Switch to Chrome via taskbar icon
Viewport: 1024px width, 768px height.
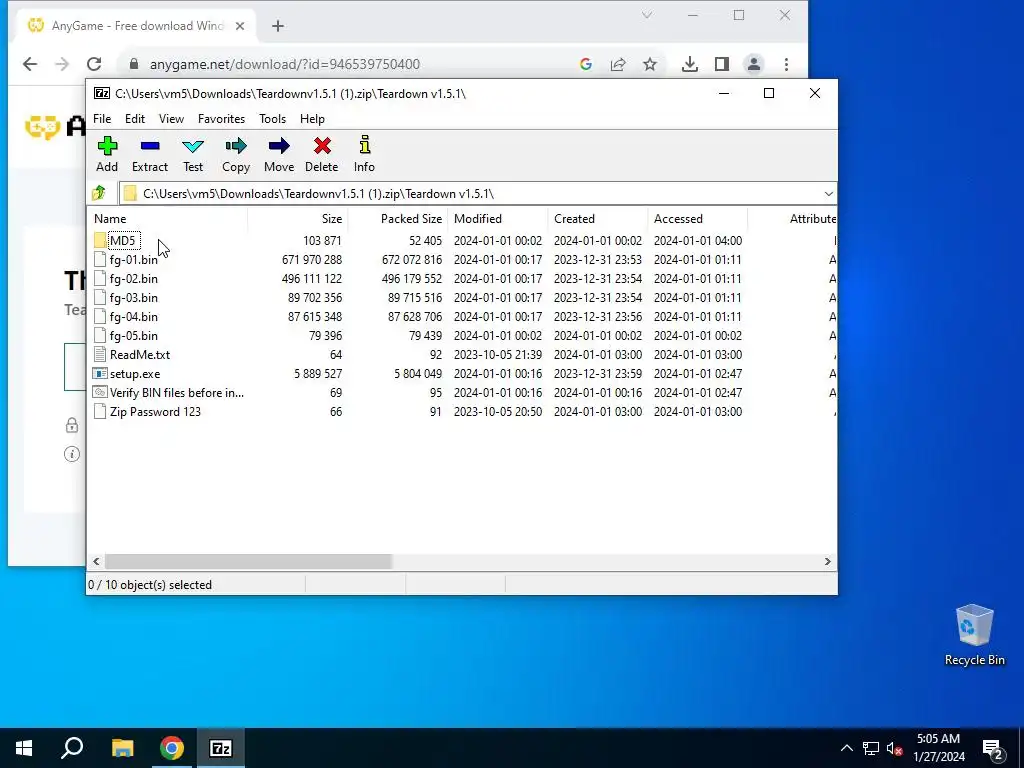tap(172, 748)
